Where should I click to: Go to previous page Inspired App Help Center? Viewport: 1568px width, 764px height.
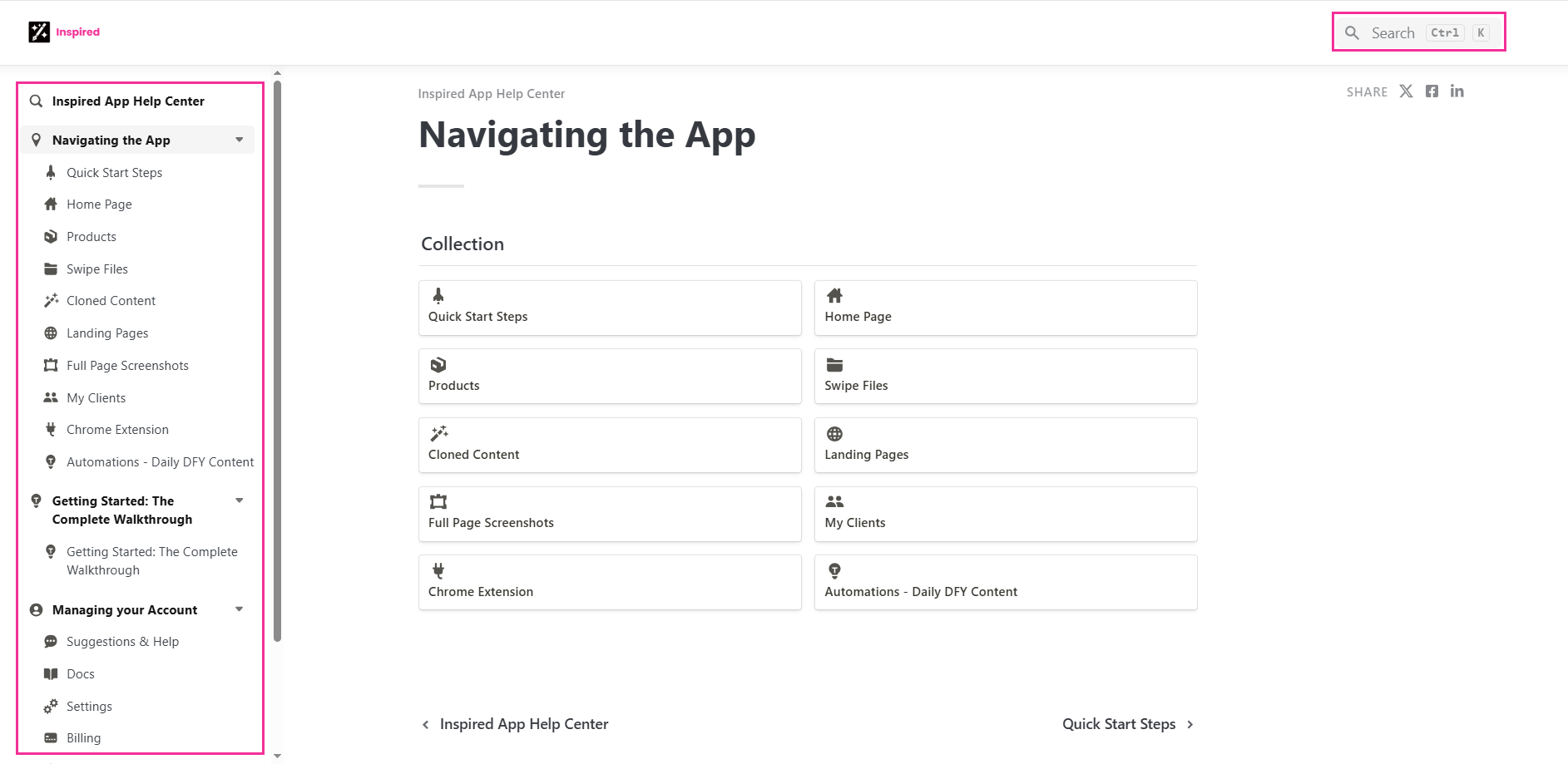[x=515, y=724]
